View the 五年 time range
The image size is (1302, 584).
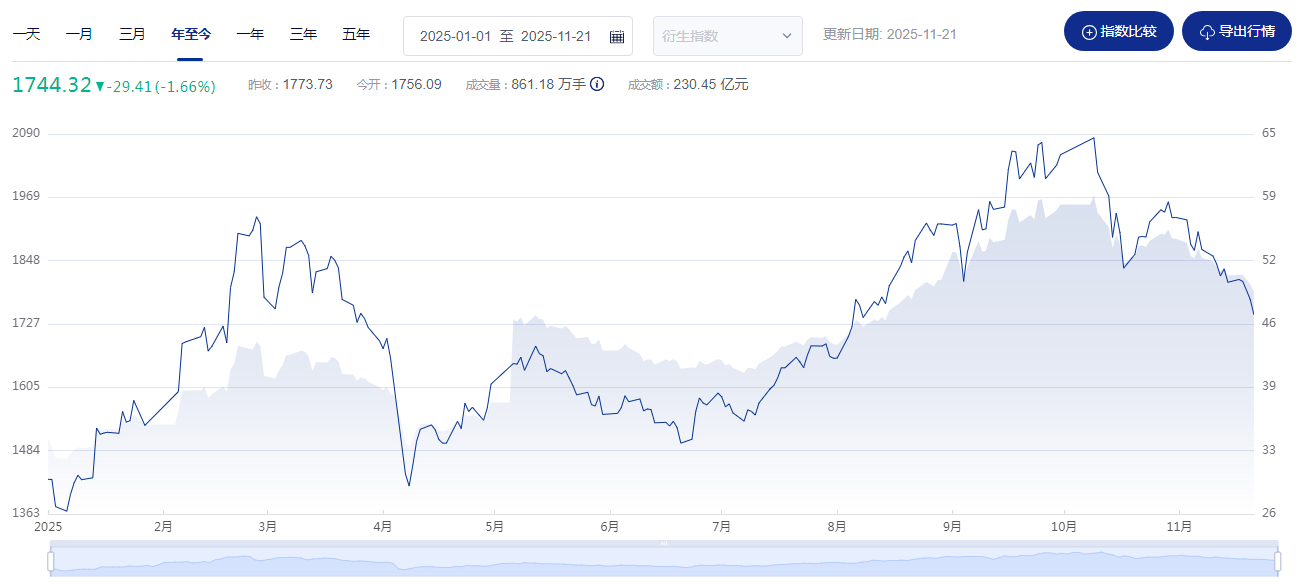(x=356, y=34)
